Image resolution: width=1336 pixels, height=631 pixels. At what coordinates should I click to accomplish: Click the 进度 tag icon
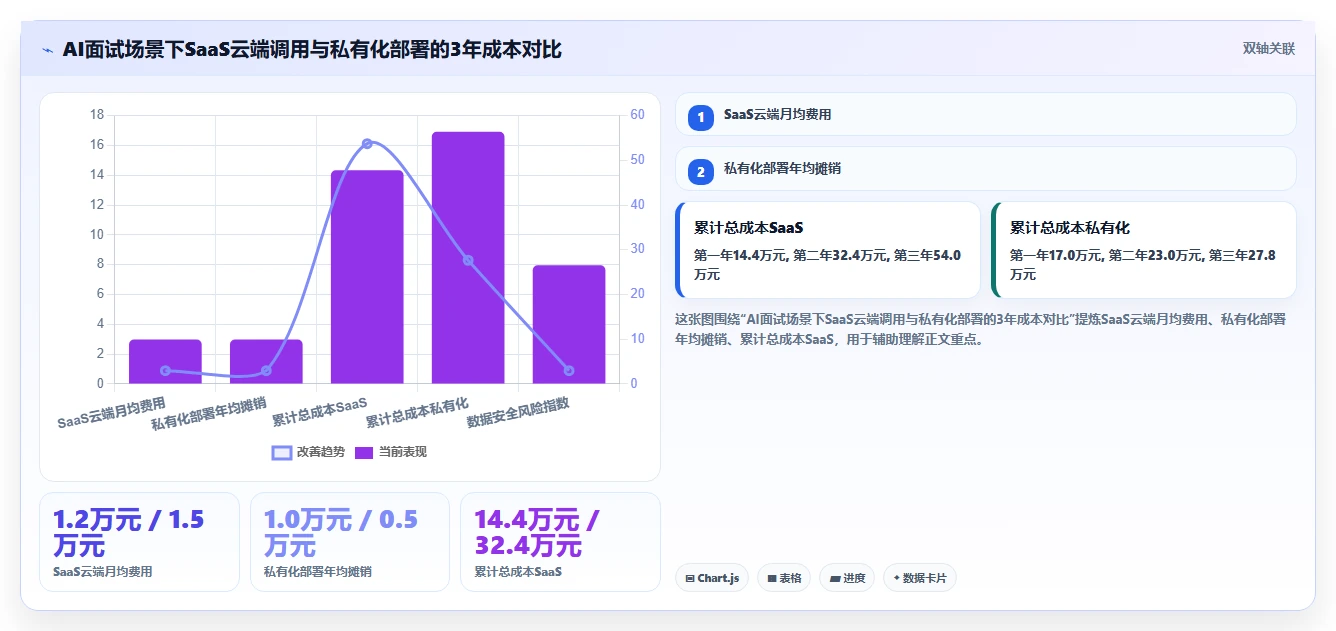click(x=835, y=578)
